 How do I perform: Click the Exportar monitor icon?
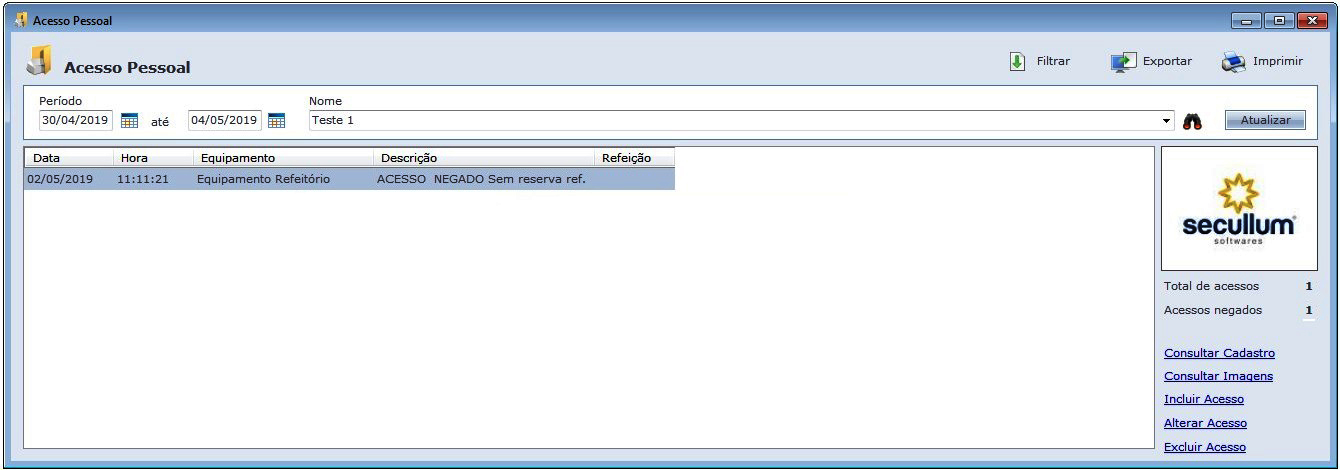(1124, 62)
